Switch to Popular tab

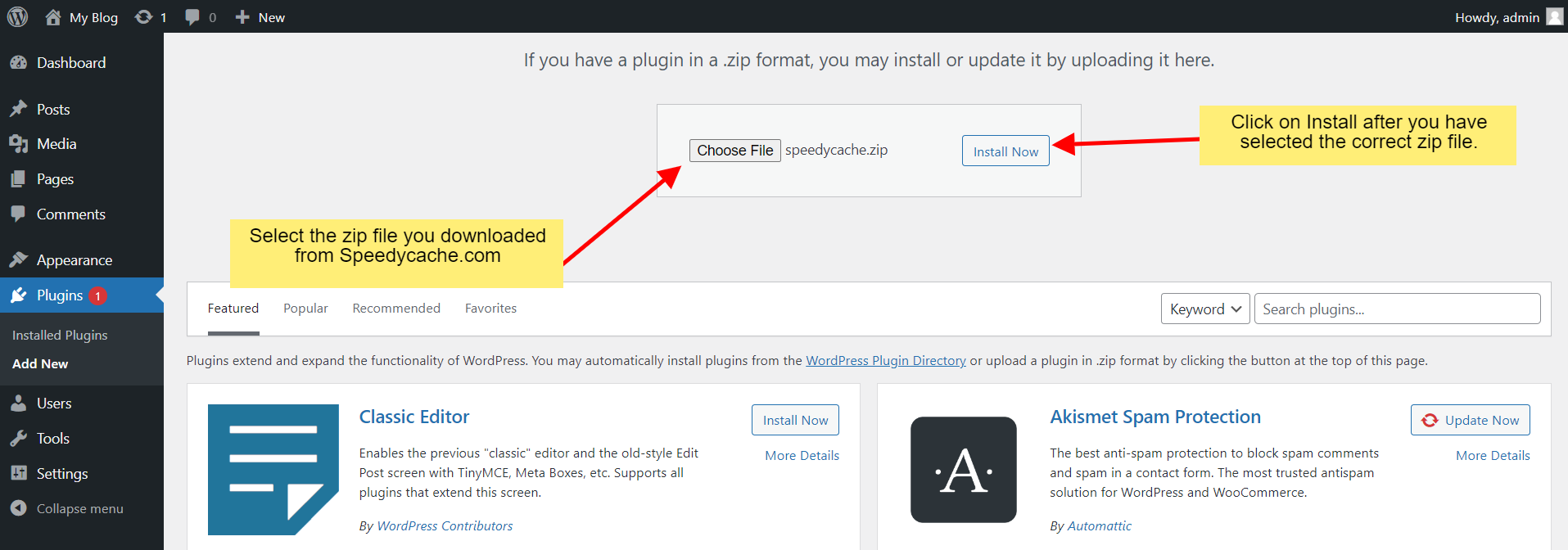coord(305,309)
